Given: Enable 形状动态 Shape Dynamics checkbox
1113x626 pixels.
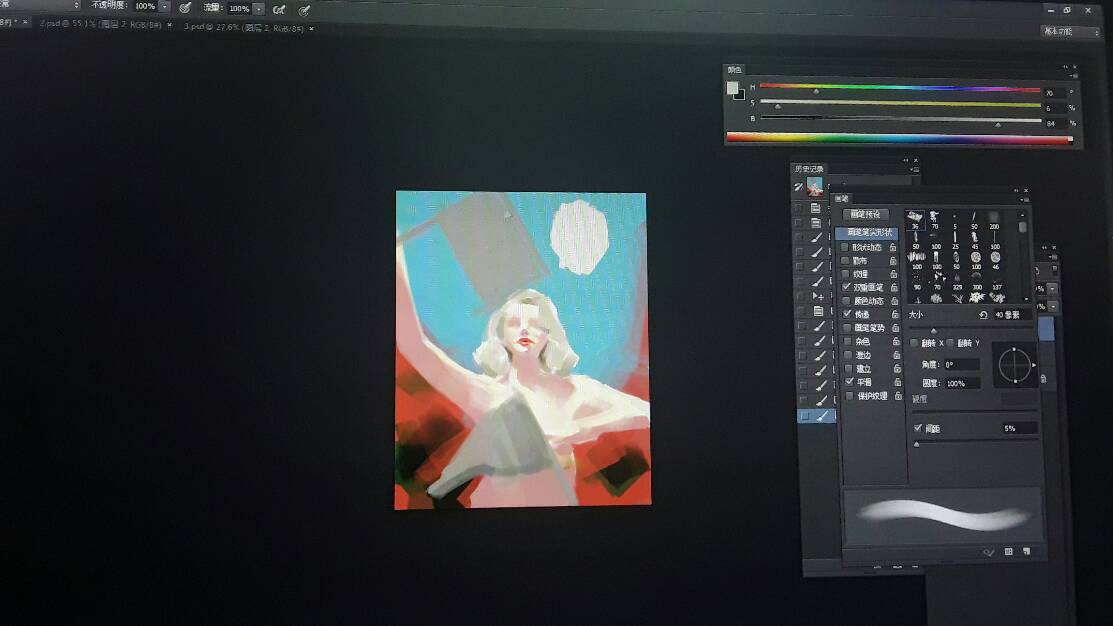Looking at the screenshot, I should 845,248.
